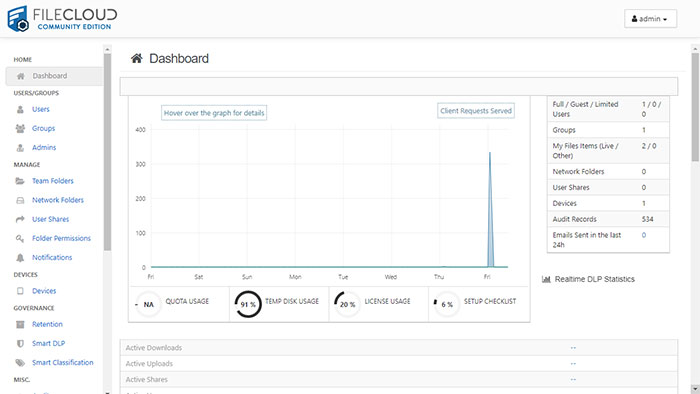
Task: Click the Smart Classification tags icon
Action: point(20,362)
